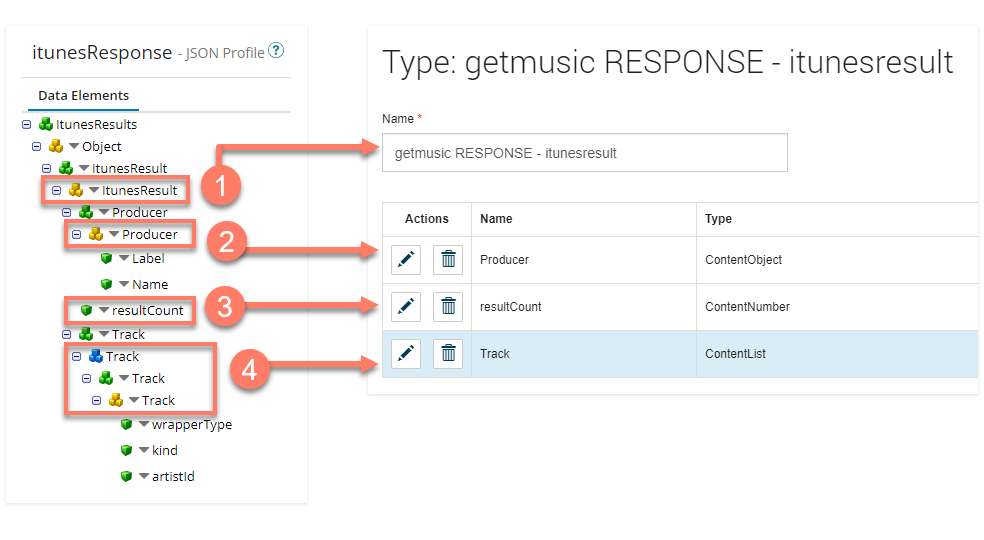Switch to the Data Elements tab
The height and width of the screenshot is (540, 984).
click(83, 95)
